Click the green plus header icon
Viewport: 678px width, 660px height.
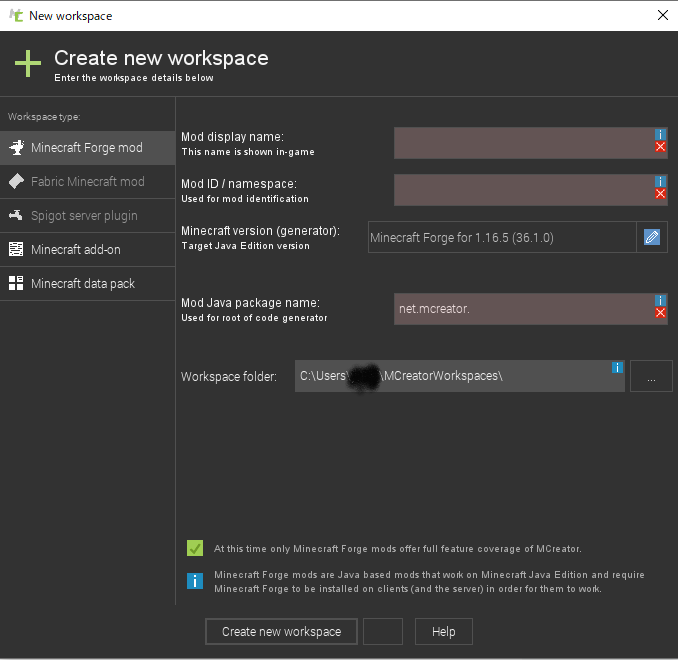pyautogui.click(x=28, y=64)
